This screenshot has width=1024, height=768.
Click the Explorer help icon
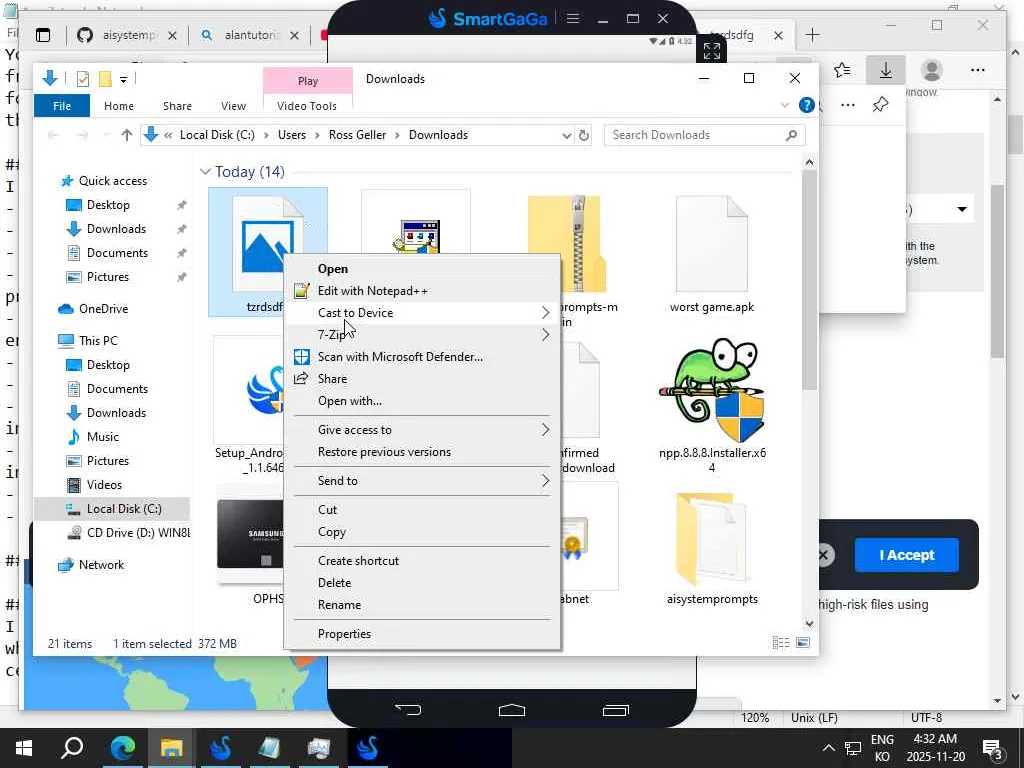pyautogui.click(x=807, y=105)
